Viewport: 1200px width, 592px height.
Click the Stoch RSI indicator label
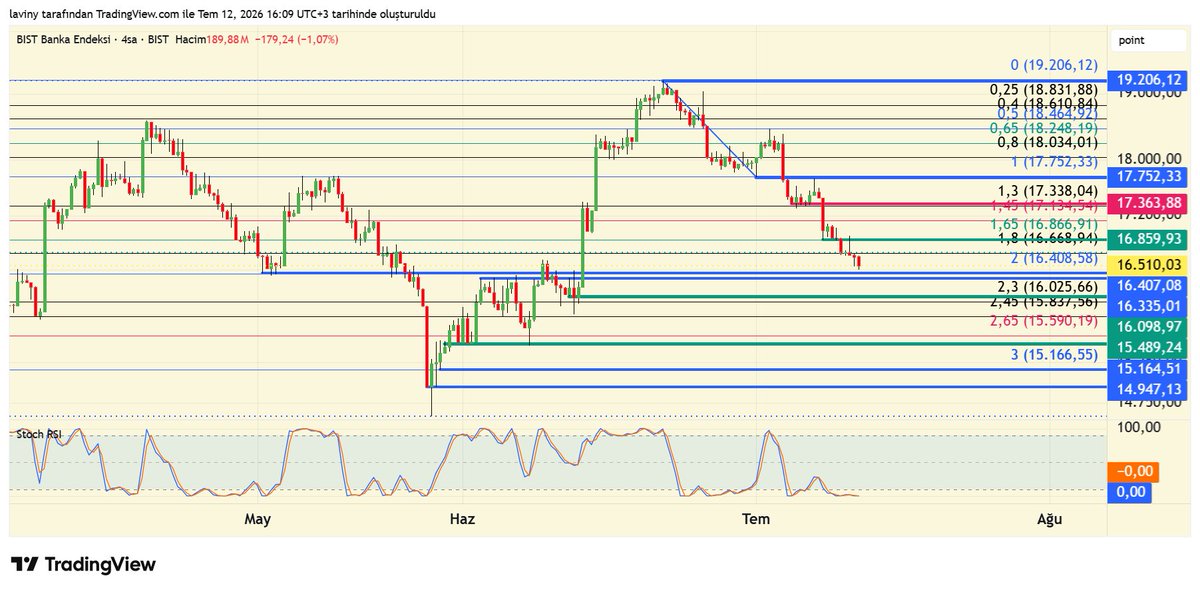click(x=37, y=433)
